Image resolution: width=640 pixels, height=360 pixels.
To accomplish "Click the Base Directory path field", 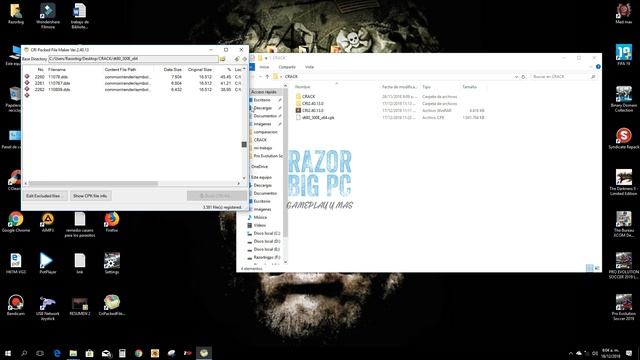I will pyautogui.click(x=133, y=59).
